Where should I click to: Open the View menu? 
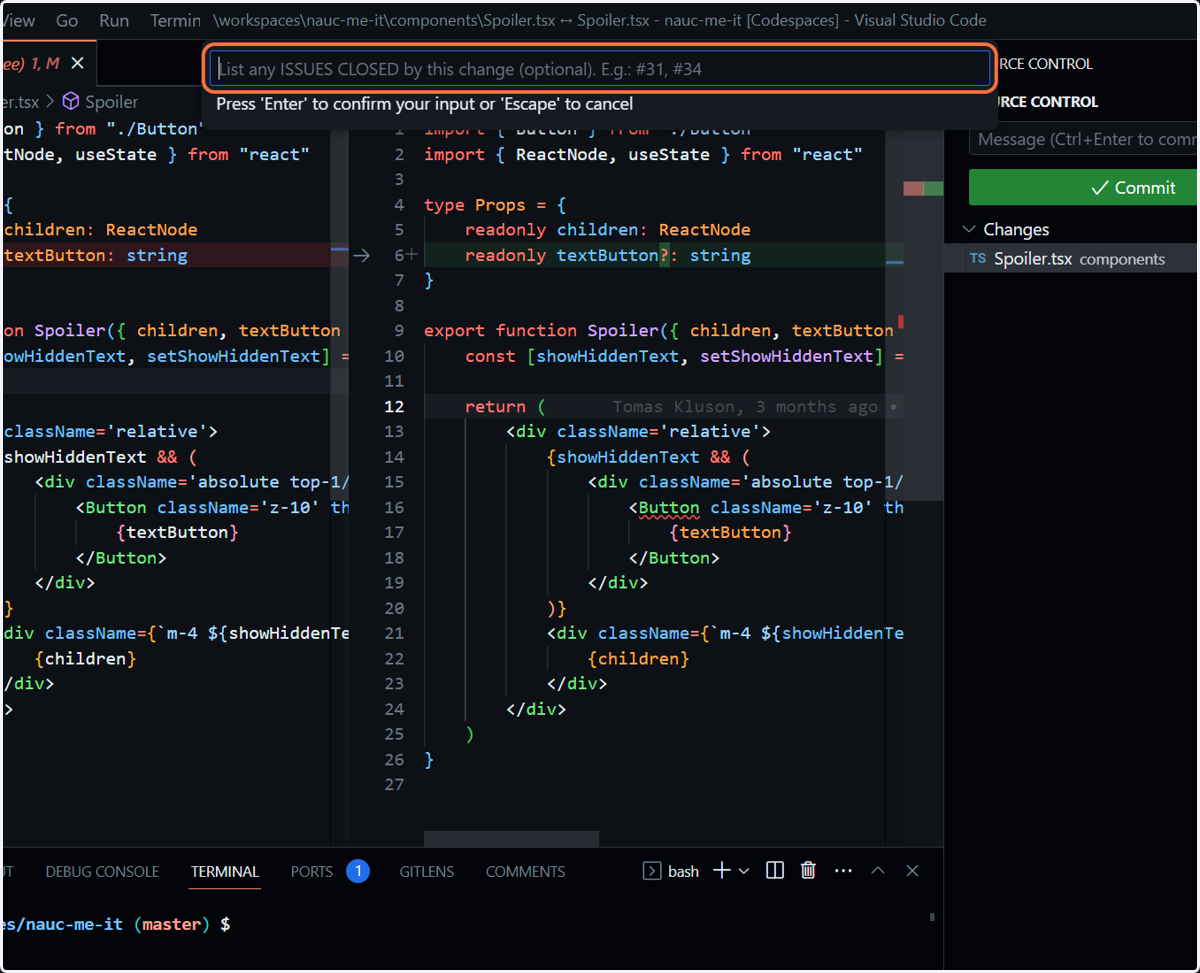tap(18, 20)
